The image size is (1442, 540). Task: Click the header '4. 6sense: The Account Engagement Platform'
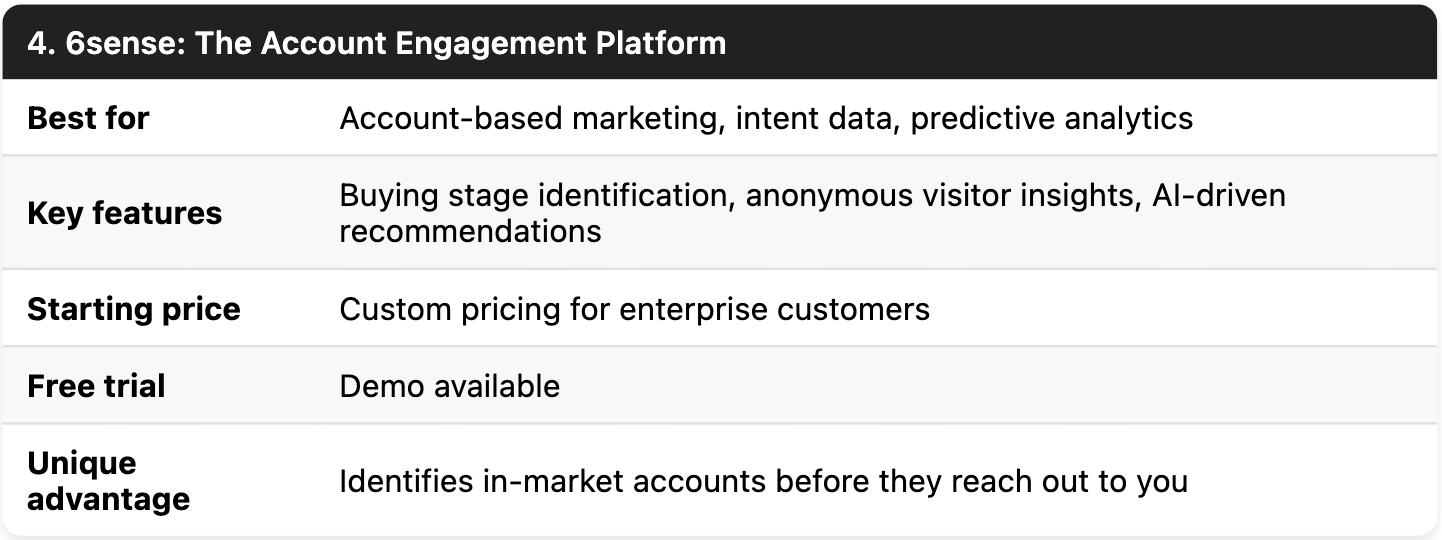point(377,44)
